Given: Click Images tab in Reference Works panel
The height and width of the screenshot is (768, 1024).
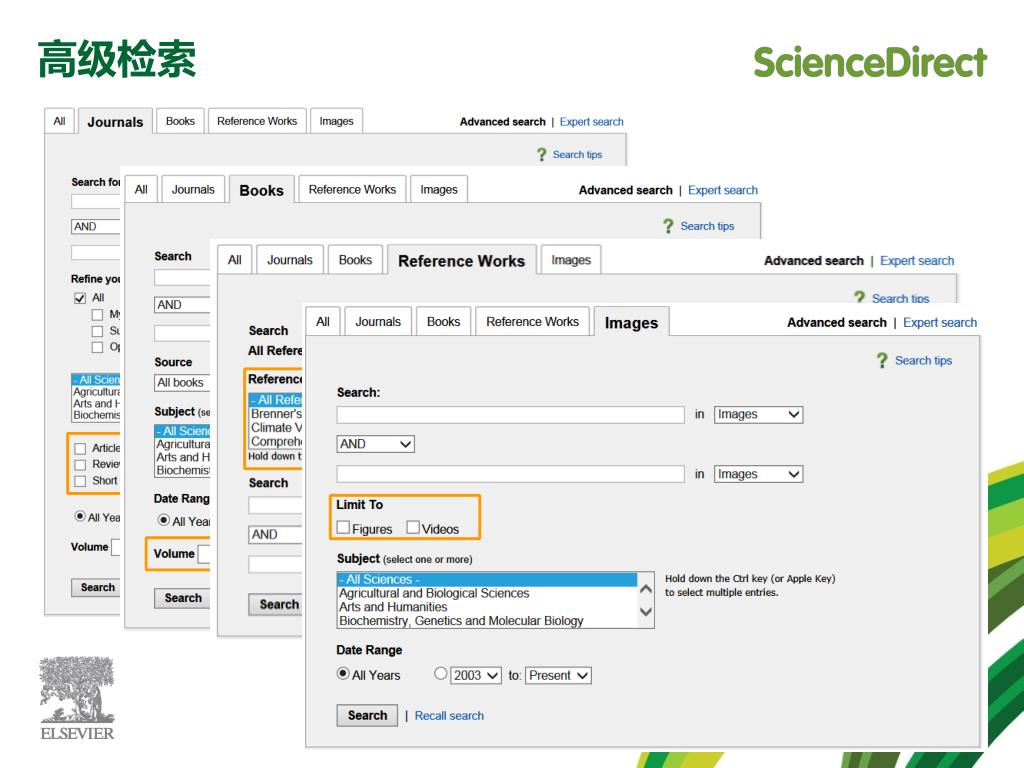Looking at the screenshot, I should point(571,260).
